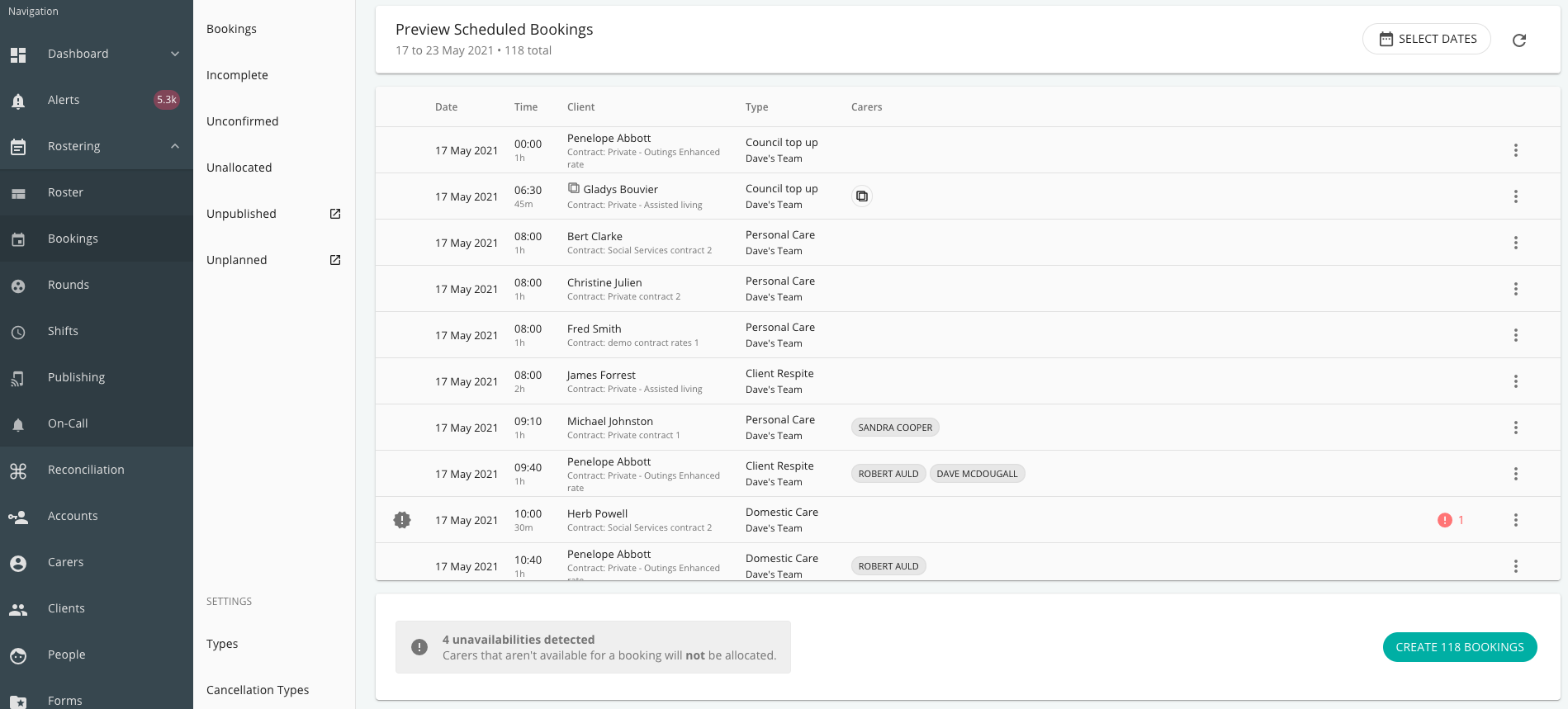The image size is (1568, 709).
Task: Open more options for Penelope Abbott 09:40 booking
Action: pos(1515,474)
